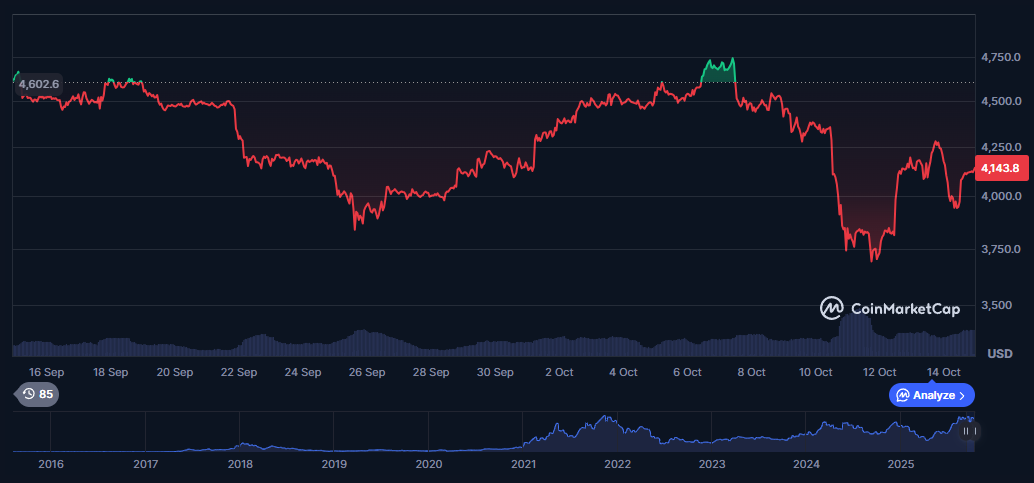Expand the Analyze chevron arrow

pos(962,395)
